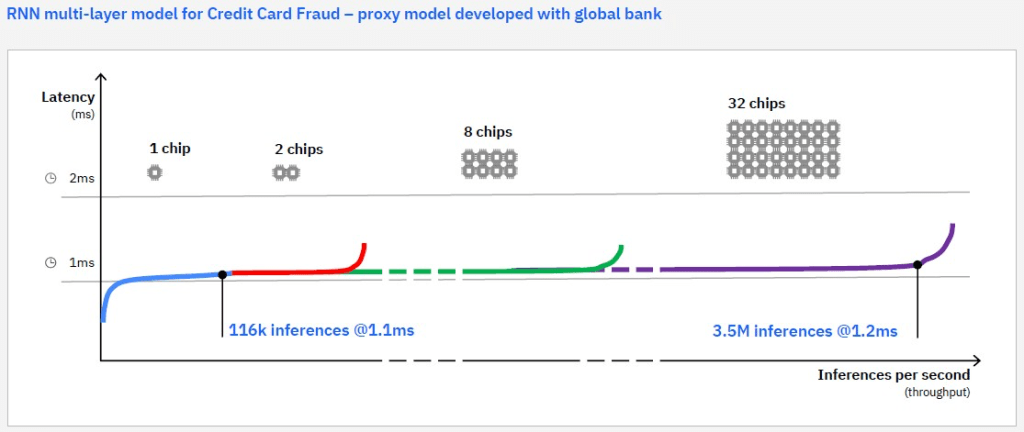This screenshot has width=1024, height=432.
Task: Click the '(throughput)' caption text
Action: pyautogui.click(x=936, y=392)
